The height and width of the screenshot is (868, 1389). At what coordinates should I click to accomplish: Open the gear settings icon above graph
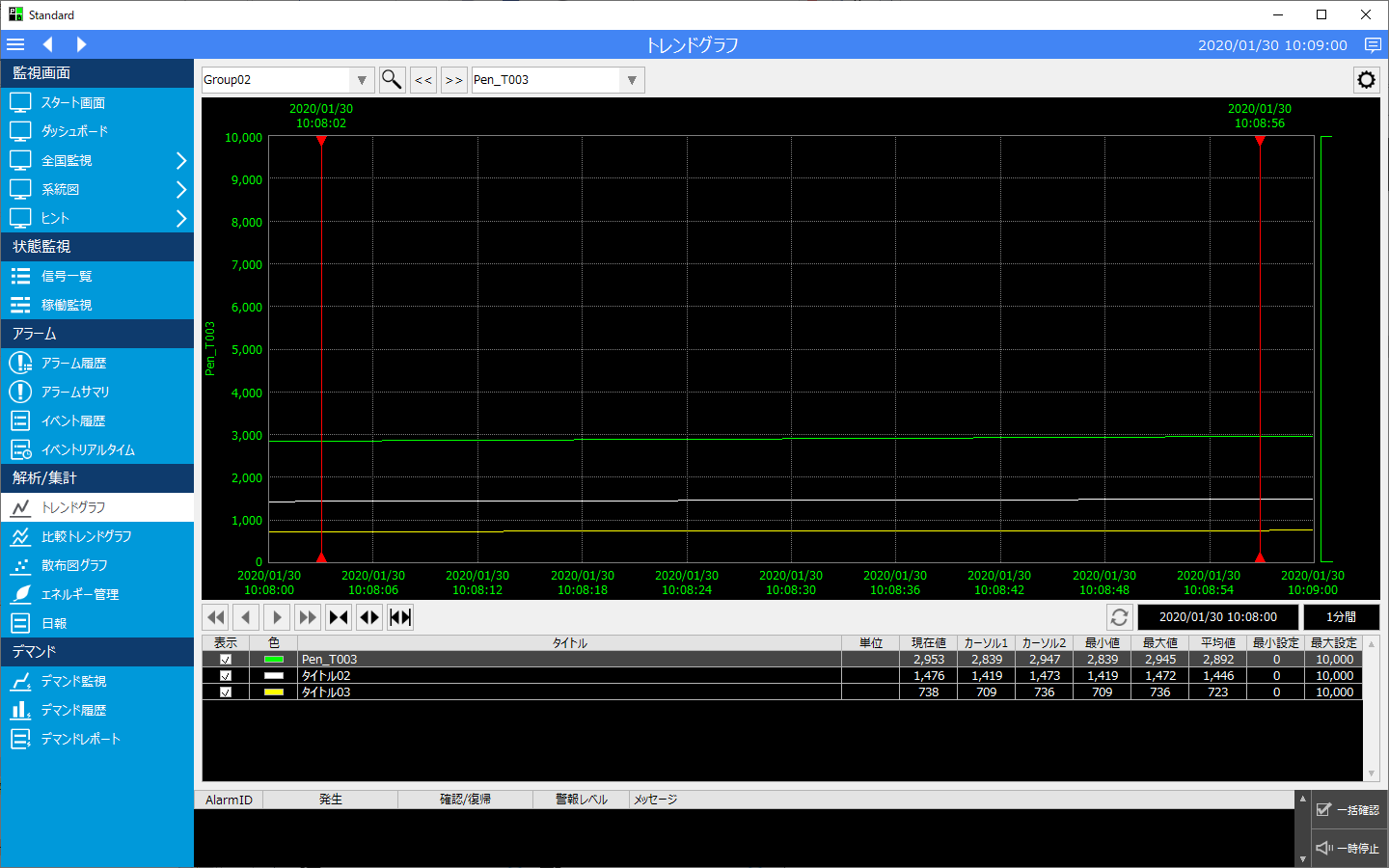pos(1366,80)
